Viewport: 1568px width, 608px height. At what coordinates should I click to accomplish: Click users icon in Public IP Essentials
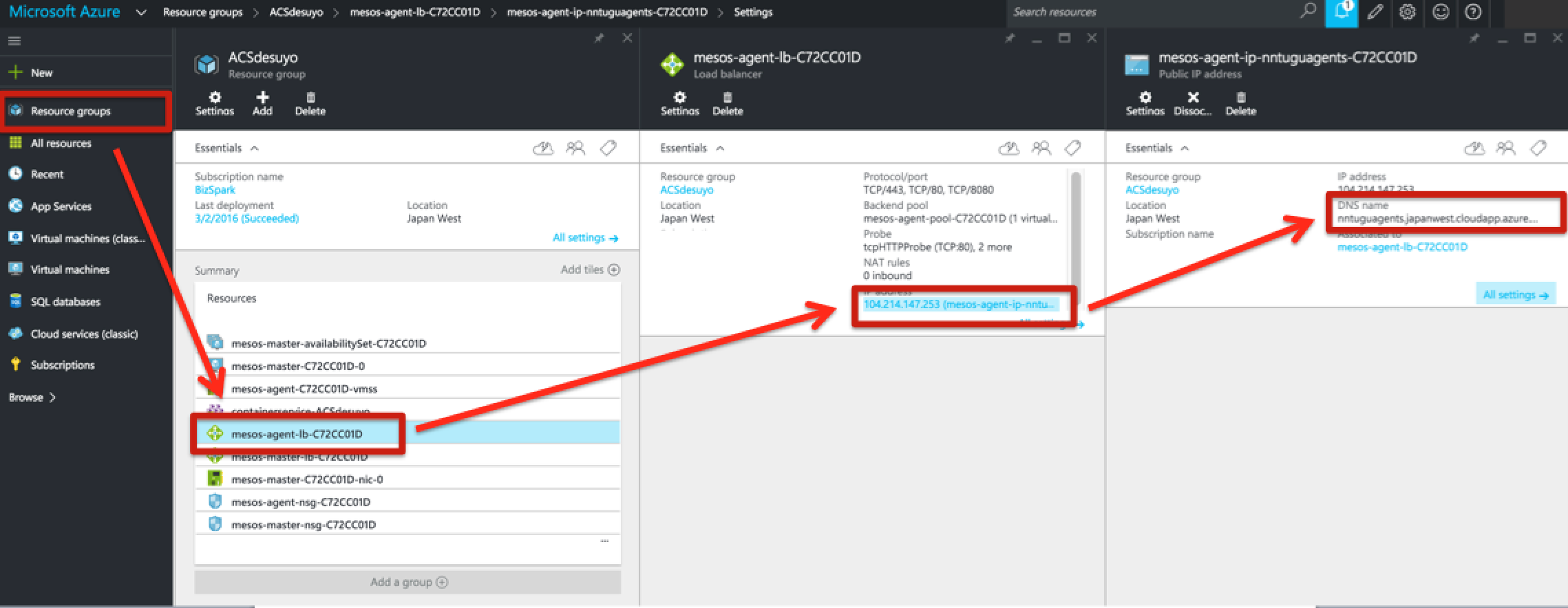pos(1506,148)
